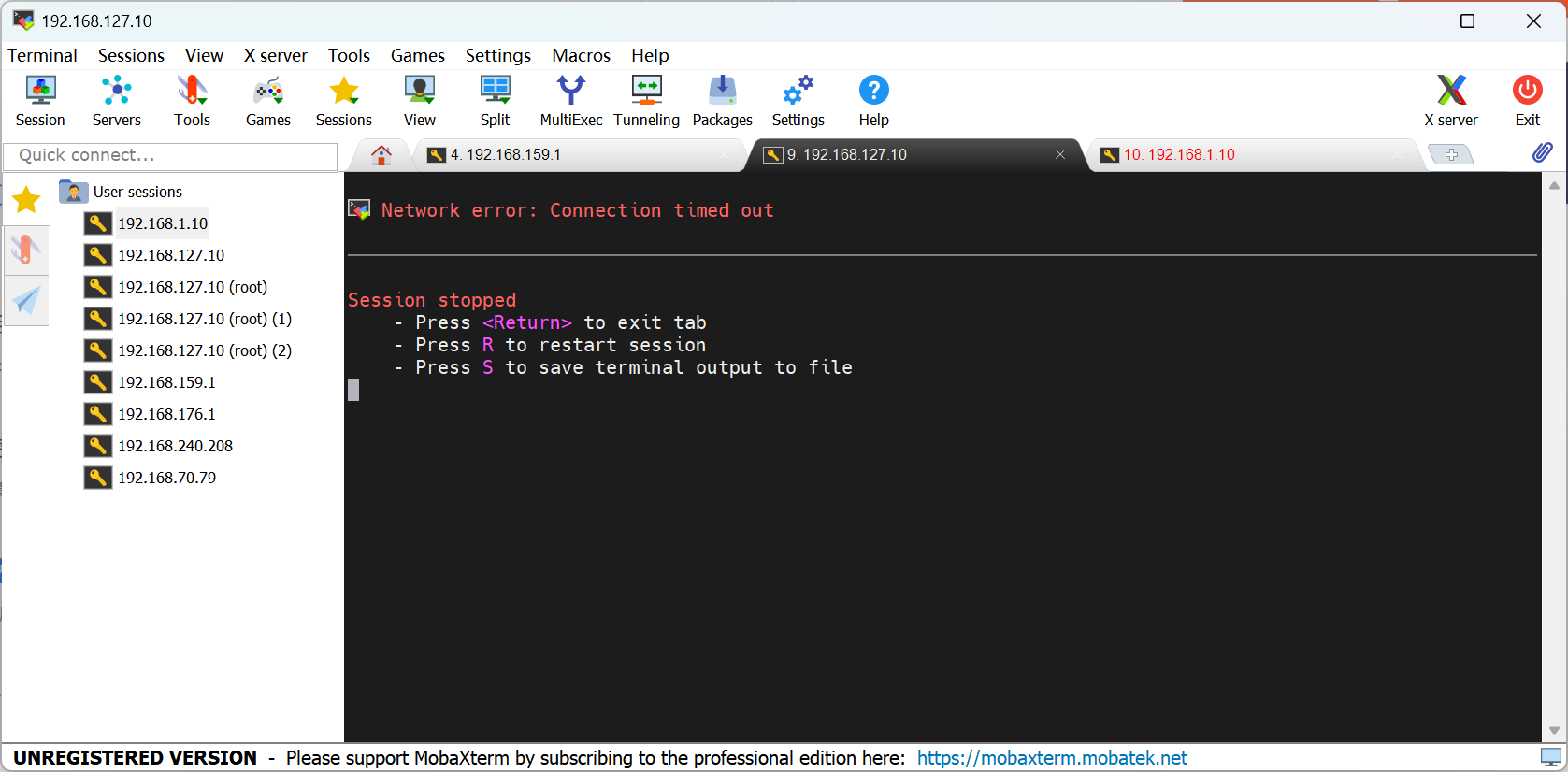Select session 192.168.127.10 (root) (1)

[x=188, y=319]
